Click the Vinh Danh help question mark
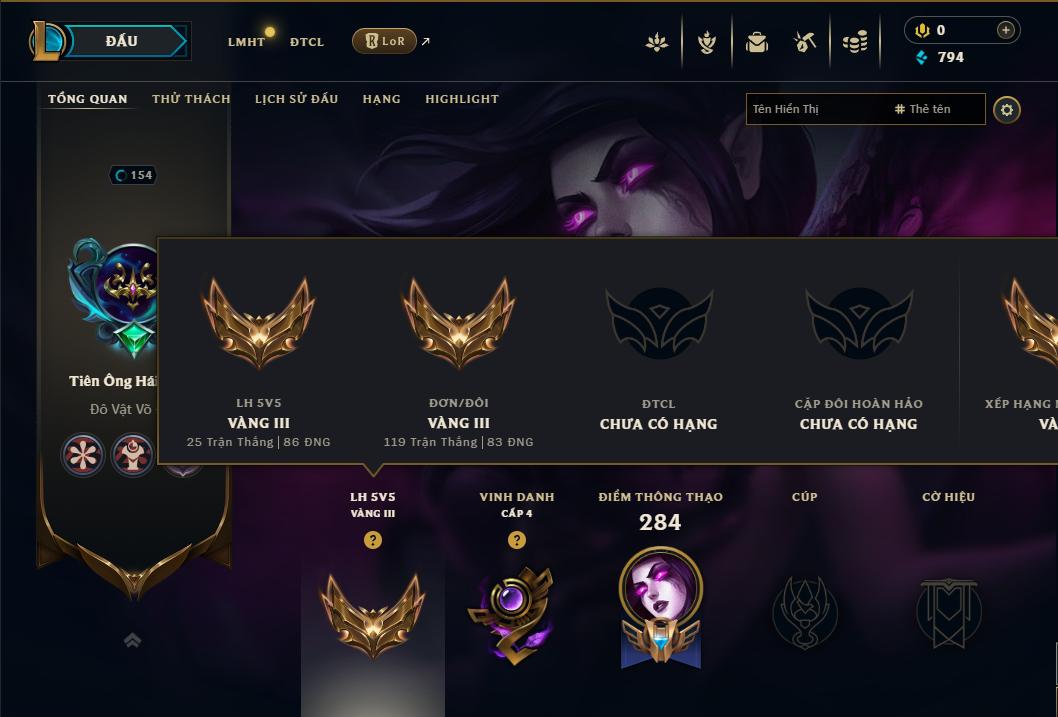This screenshot has height=717, width=1058. 517,540
